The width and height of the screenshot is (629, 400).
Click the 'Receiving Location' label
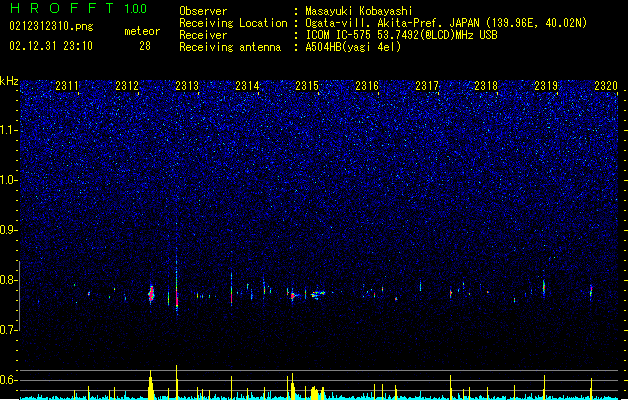[x=233, y=23]
